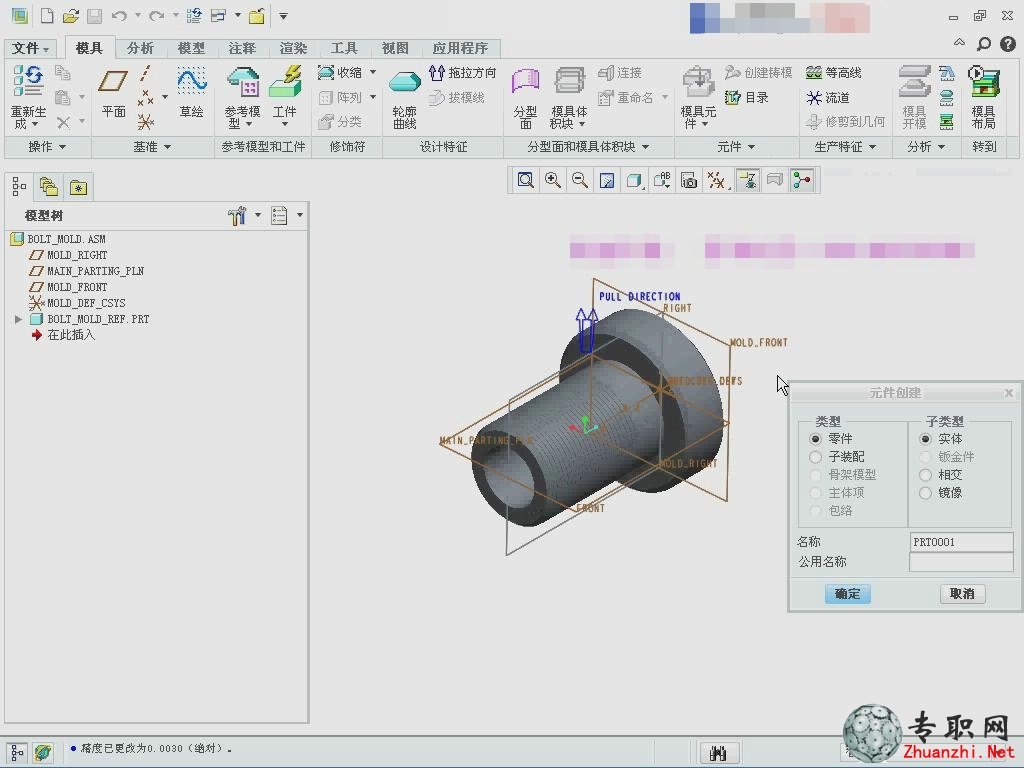Click the OK (确定) button
The image size is (1024, 768).
pos(847,594)
